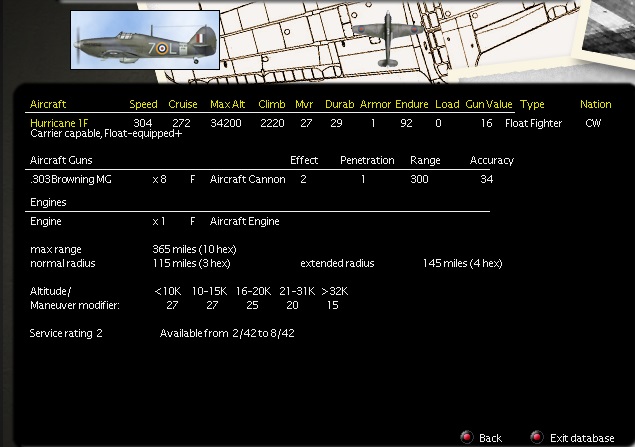This screenshot has width=635, height=447.
Task: Click the extended radius label
Action: click(337, 264)
